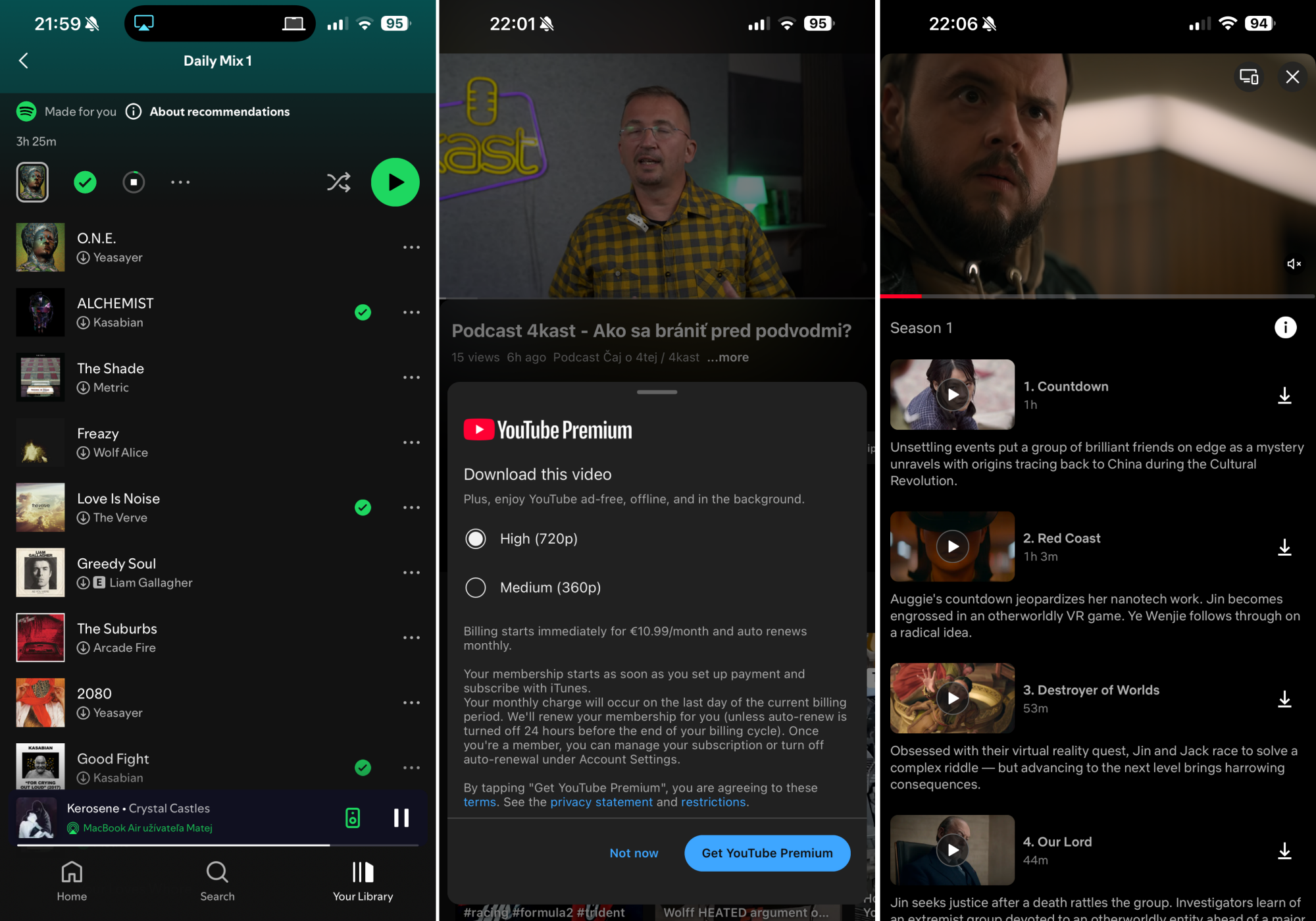Tap the YouTube Premium logo
Viewport: 1316px width, 921px height.
547,430
